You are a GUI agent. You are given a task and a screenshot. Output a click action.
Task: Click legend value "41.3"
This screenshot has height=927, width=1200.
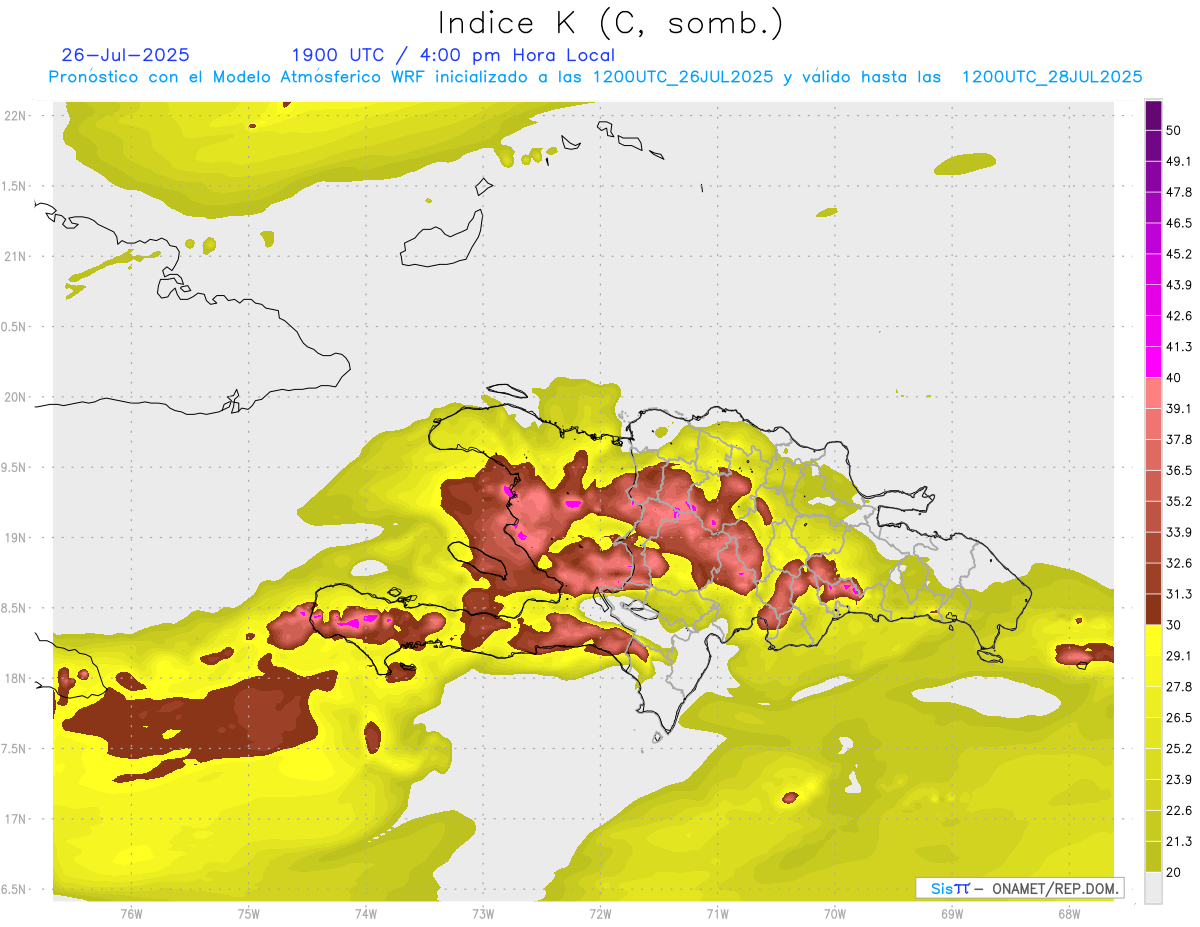(1178, 347)
